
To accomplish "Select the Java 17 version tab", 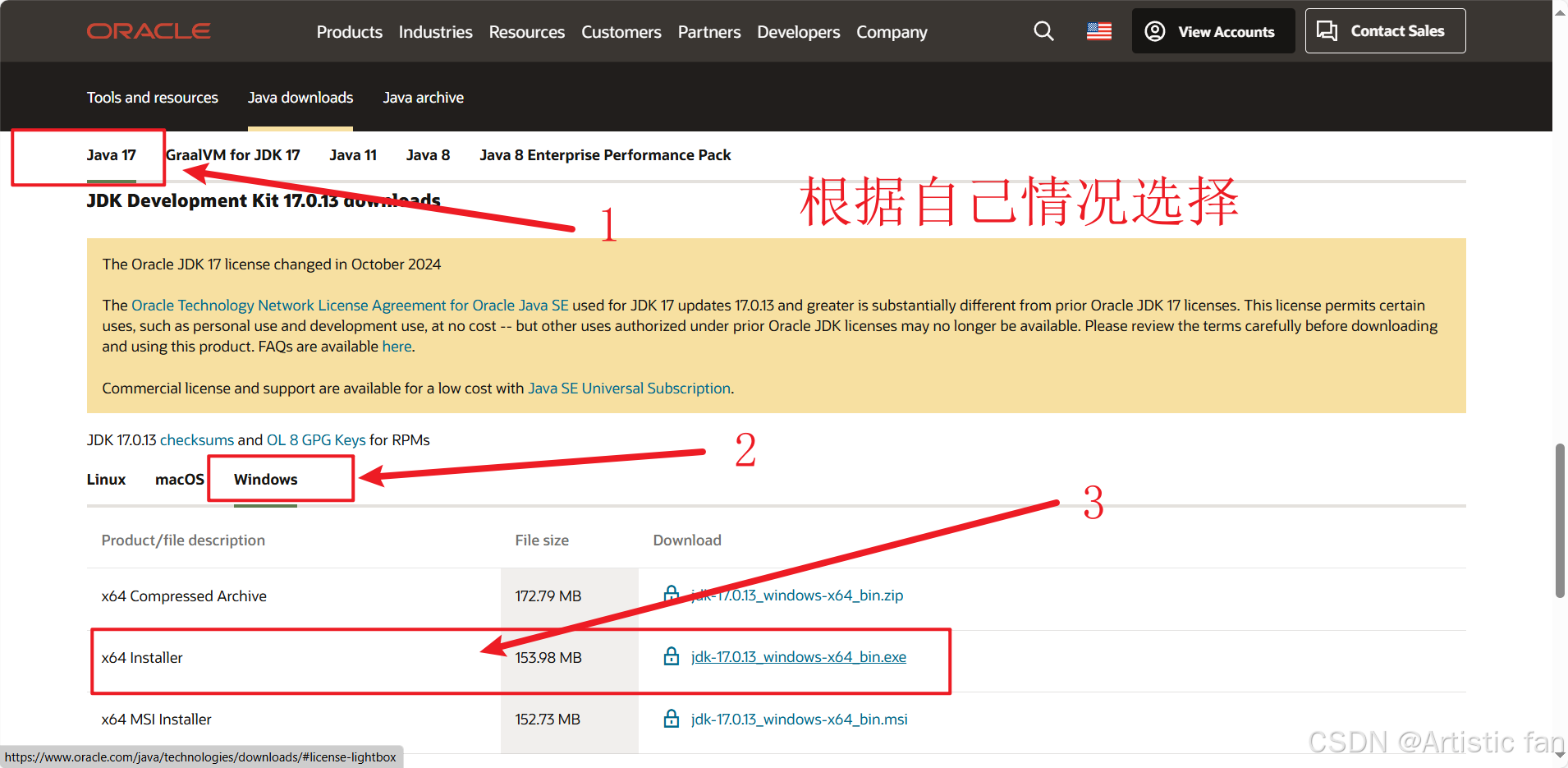I will click(112, 155).
